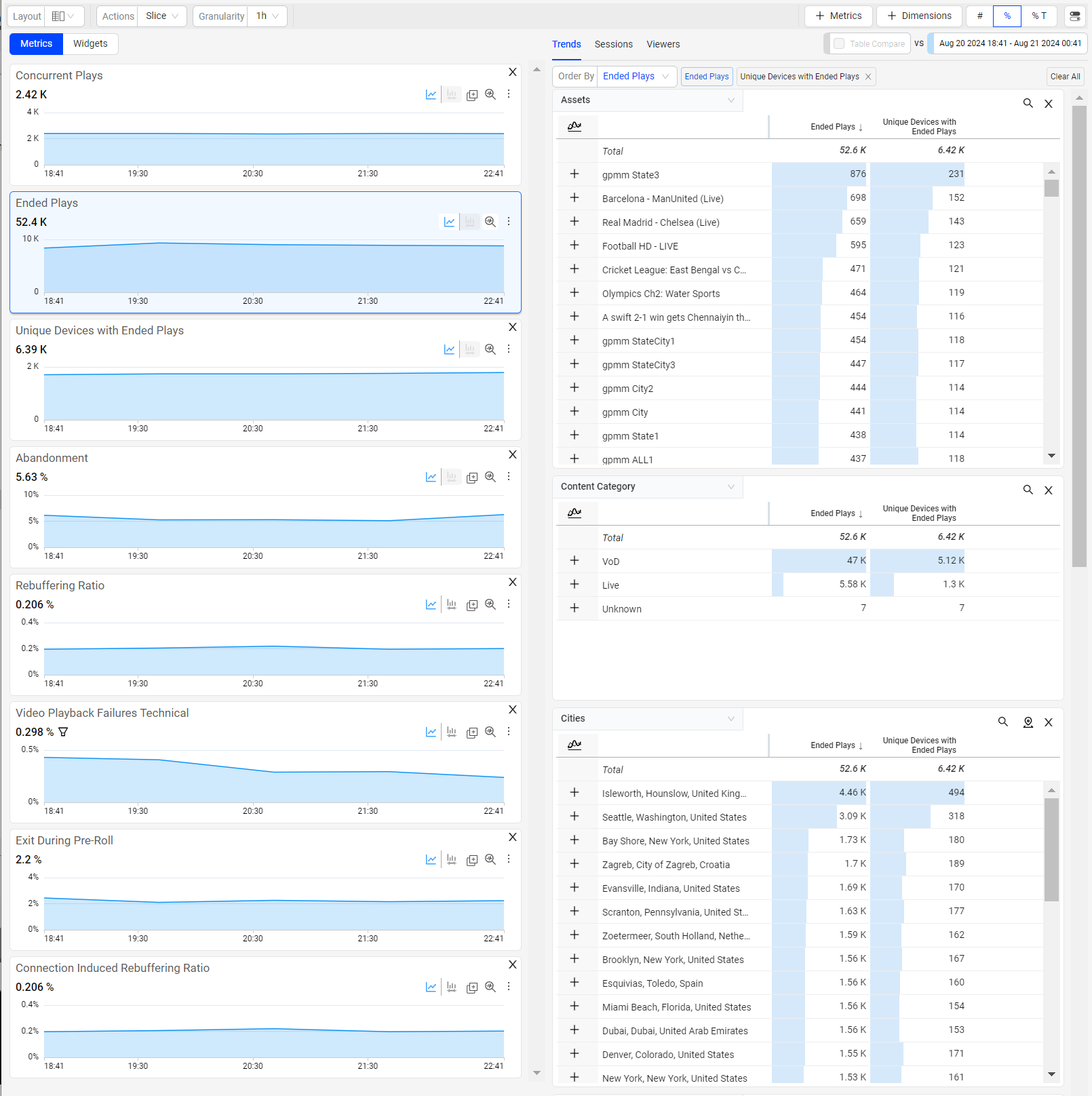Click zoom magnifier icon on Concurrent Plays
Viewport: 1092px width, 1096px height.
click(490, 94)
